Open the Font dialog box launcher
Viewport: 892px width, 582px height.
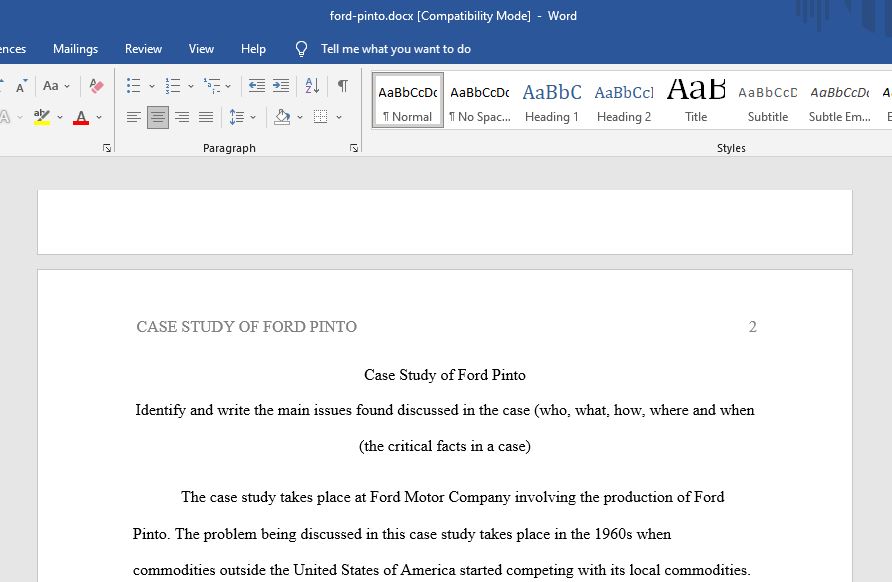(x=107, y=148)
